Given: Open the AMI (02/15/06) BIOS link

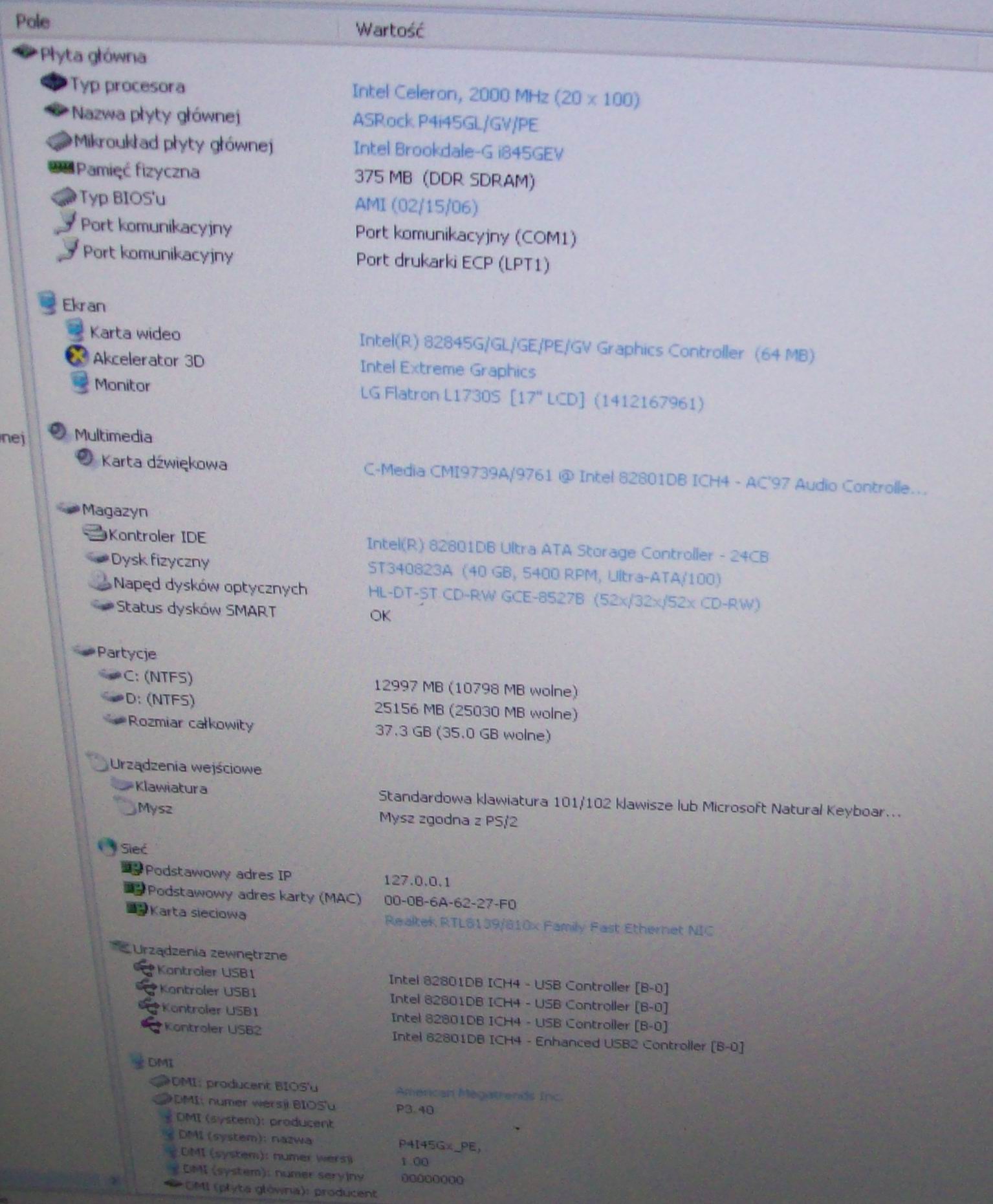Looking at the screenshot, I should 416,206.
